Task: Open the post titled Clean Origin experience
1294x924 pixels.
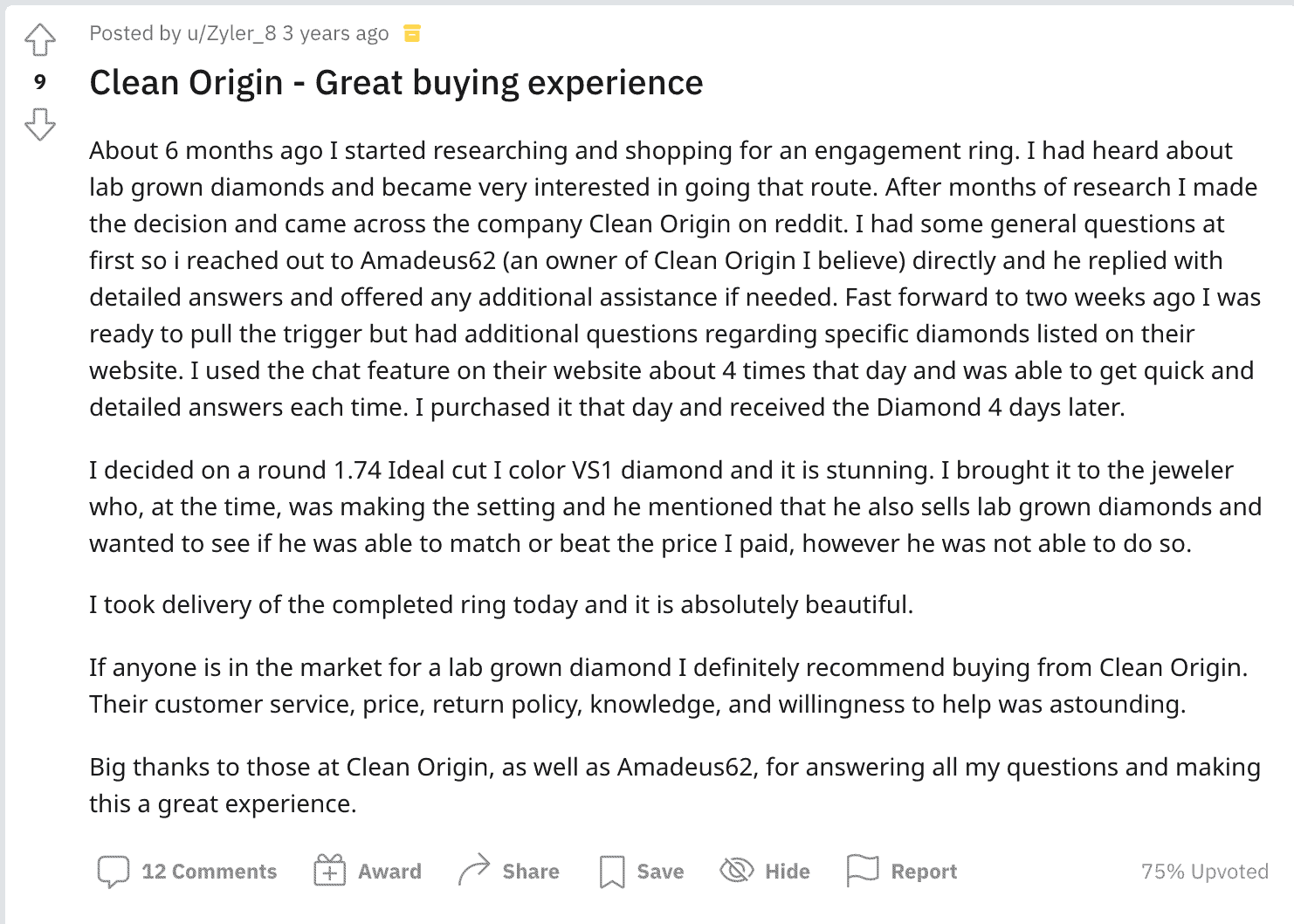Action: pos(396,82)
